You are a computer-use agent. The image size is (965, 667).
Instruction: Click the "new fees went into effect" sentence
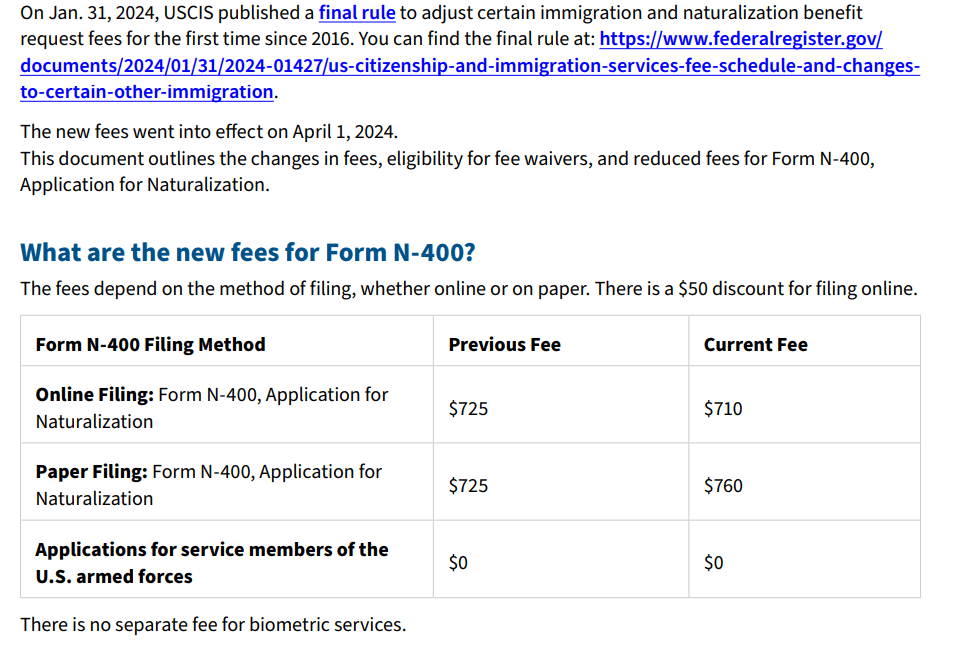[208, 132]
